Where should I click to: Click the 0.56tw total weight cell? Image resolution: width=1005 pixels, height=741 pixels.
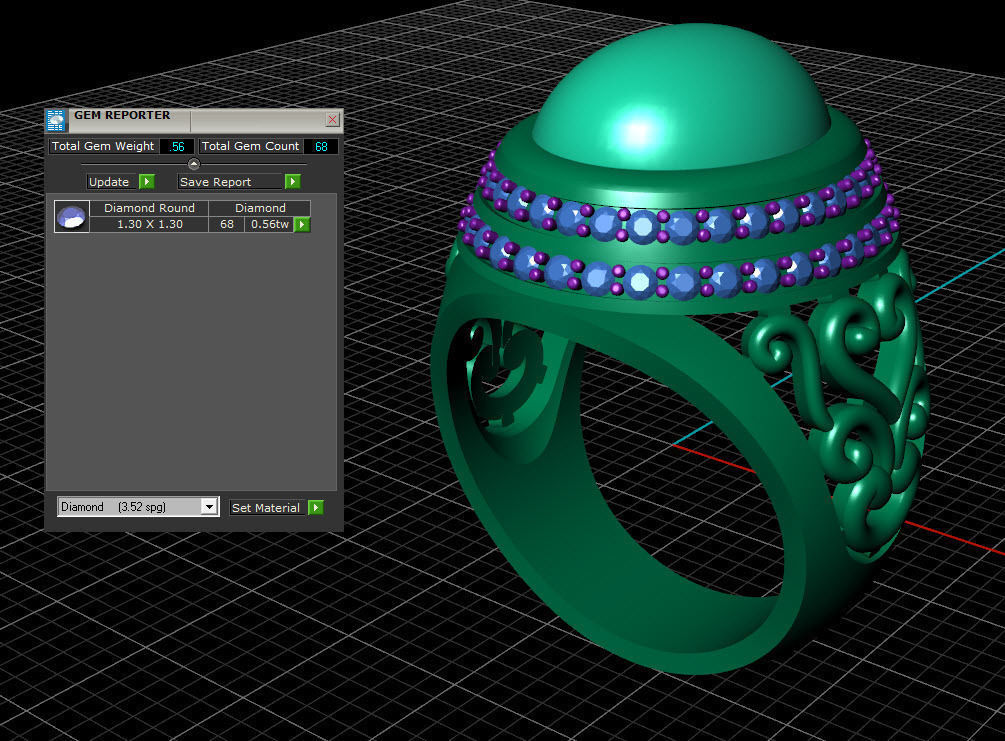click(x=269, y=225)
